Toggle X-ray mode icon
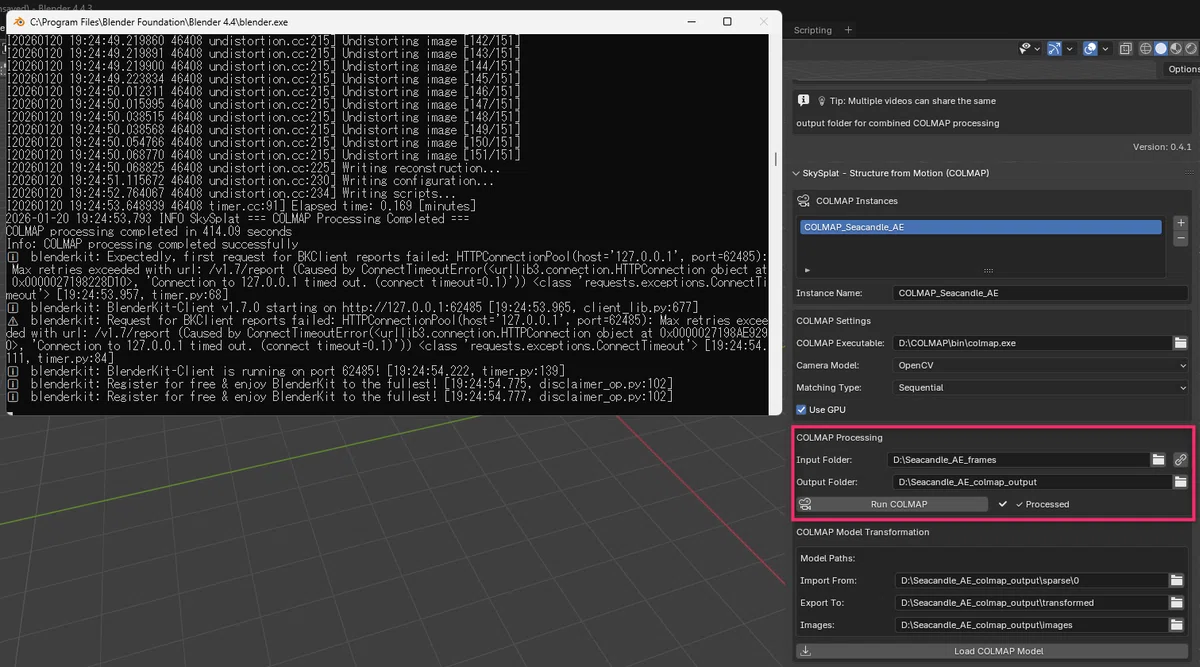This screenshot has height=667, width=1200. coord(1126,48)
